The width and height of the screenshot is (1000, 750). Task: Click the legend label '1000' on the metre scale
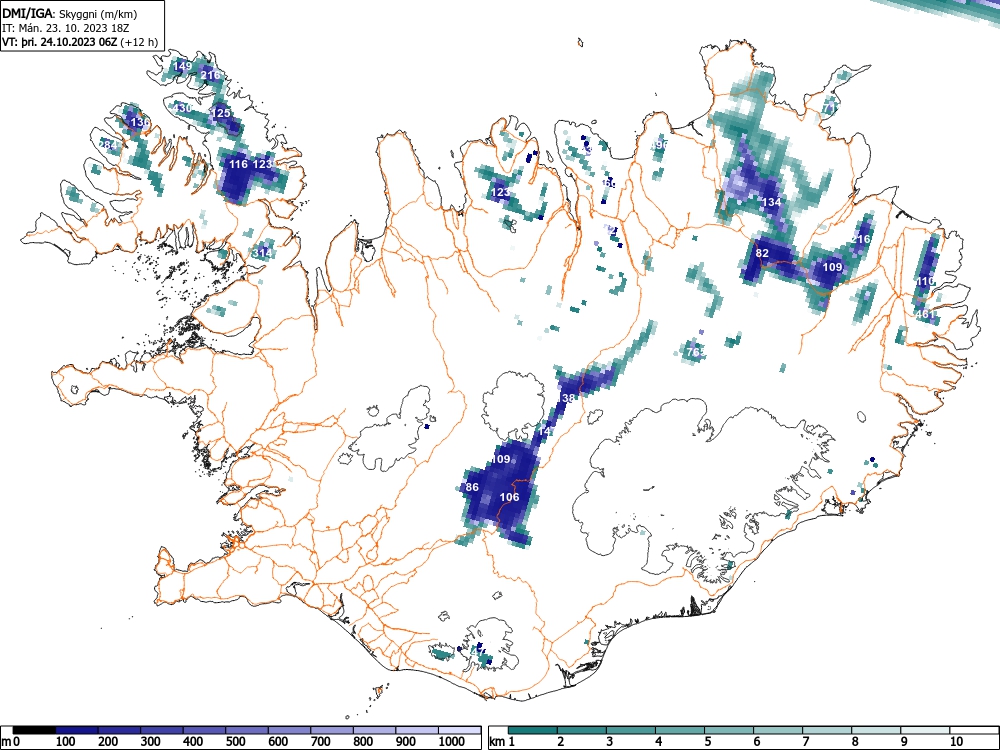coord(452,742)
